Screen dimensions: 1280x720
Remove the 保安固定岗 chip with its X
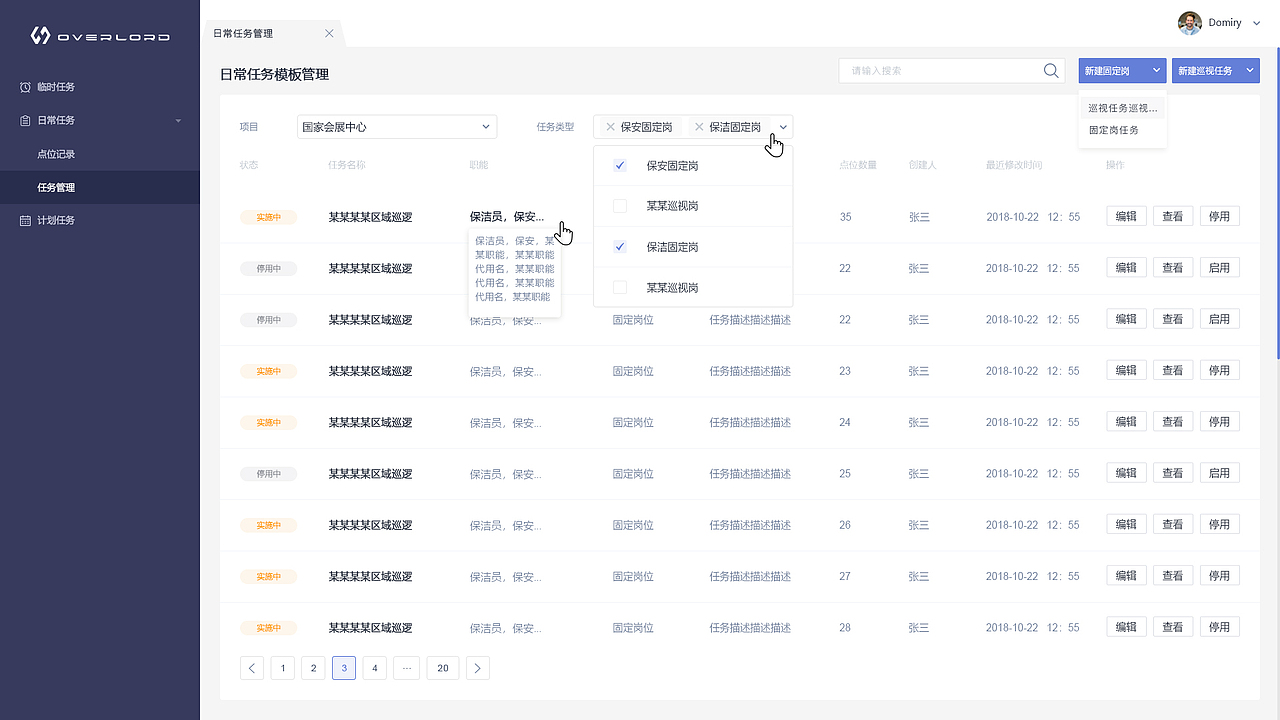(x=610, y=127)
